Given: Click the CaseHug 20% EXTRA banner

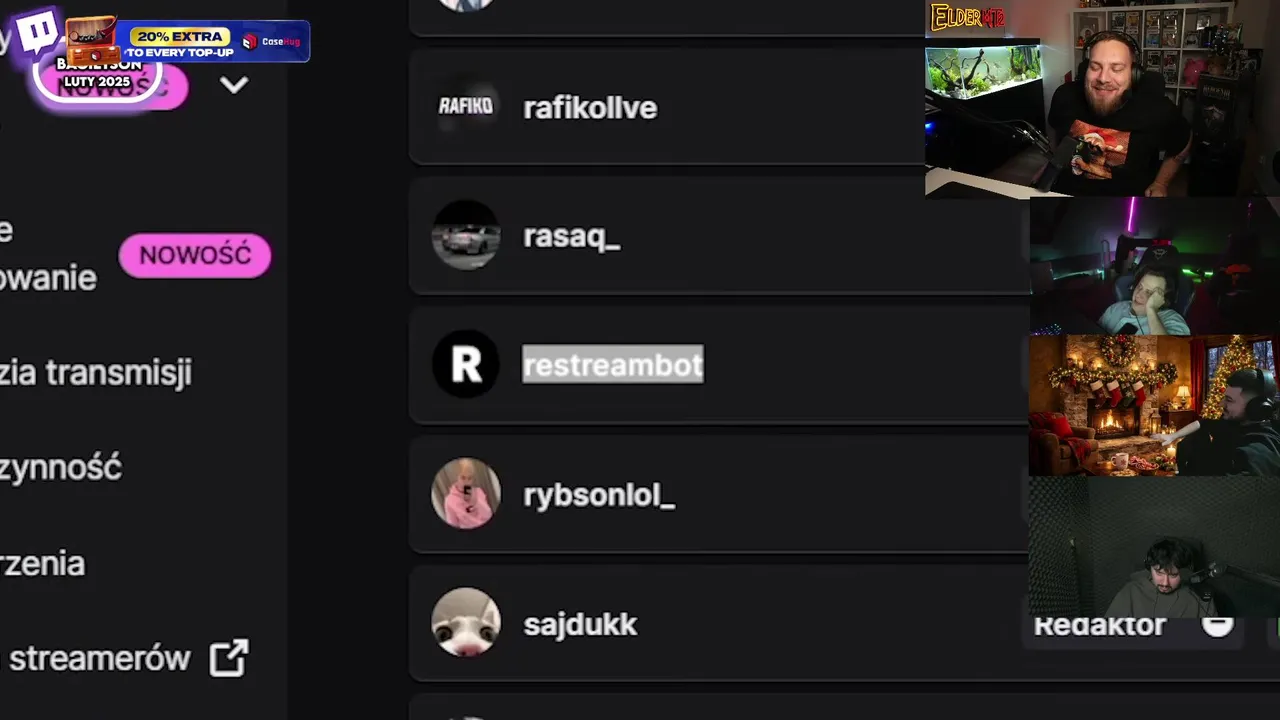Looking at the screenshot, I should pyautogui.click(x=188, y=41).
